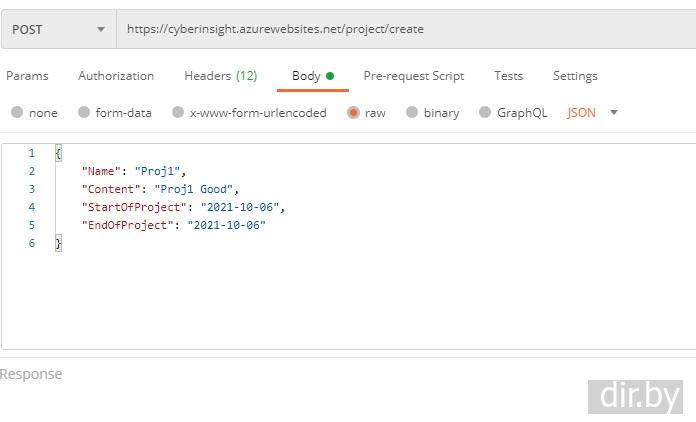
Task: Open the Authorization tab
Action: pyautogui.click(x=116, y=76)
